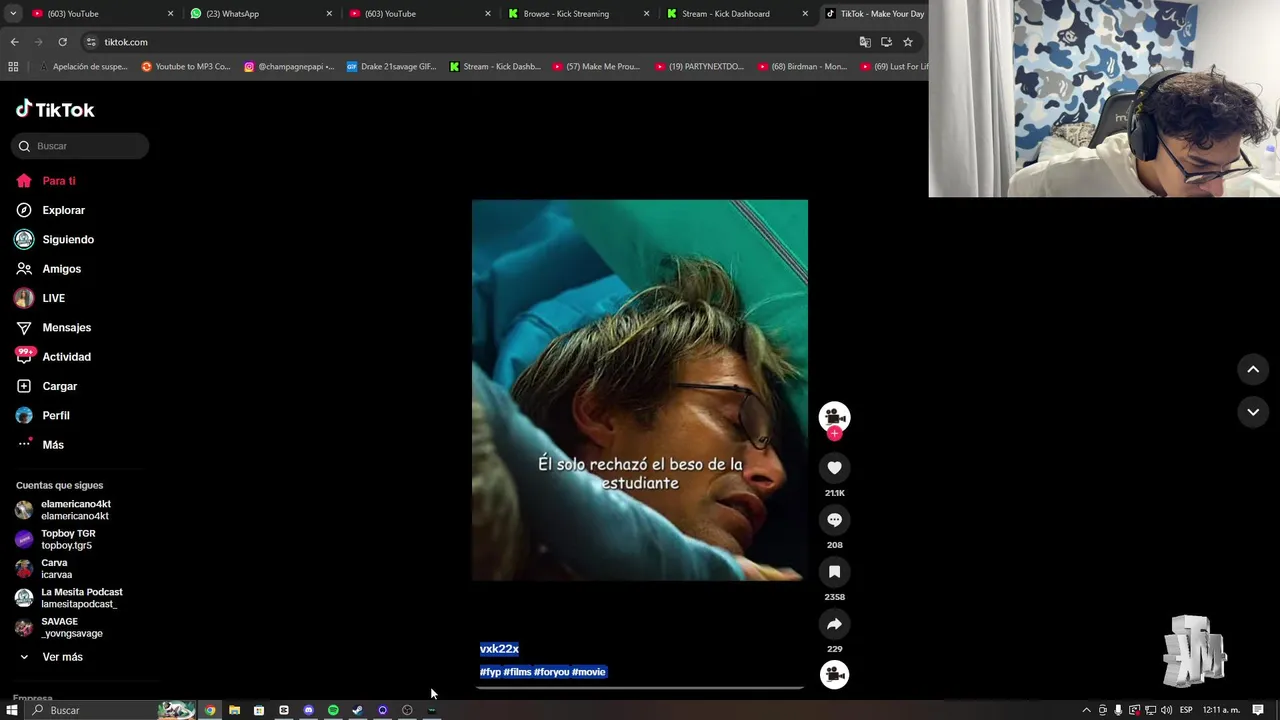Open the Stream - Kick Dashb... bookmark

(495, 67)
